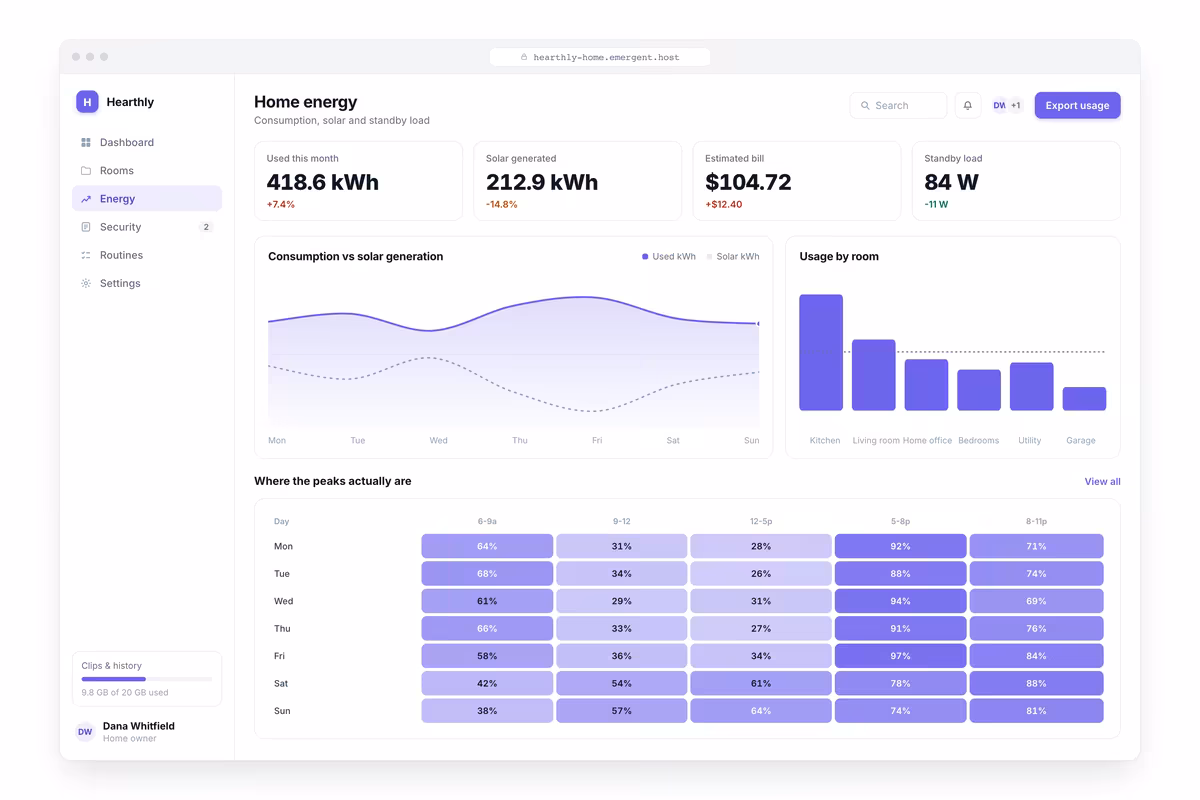
Task: Click the Estimated bill card
Action: point(797,181)
